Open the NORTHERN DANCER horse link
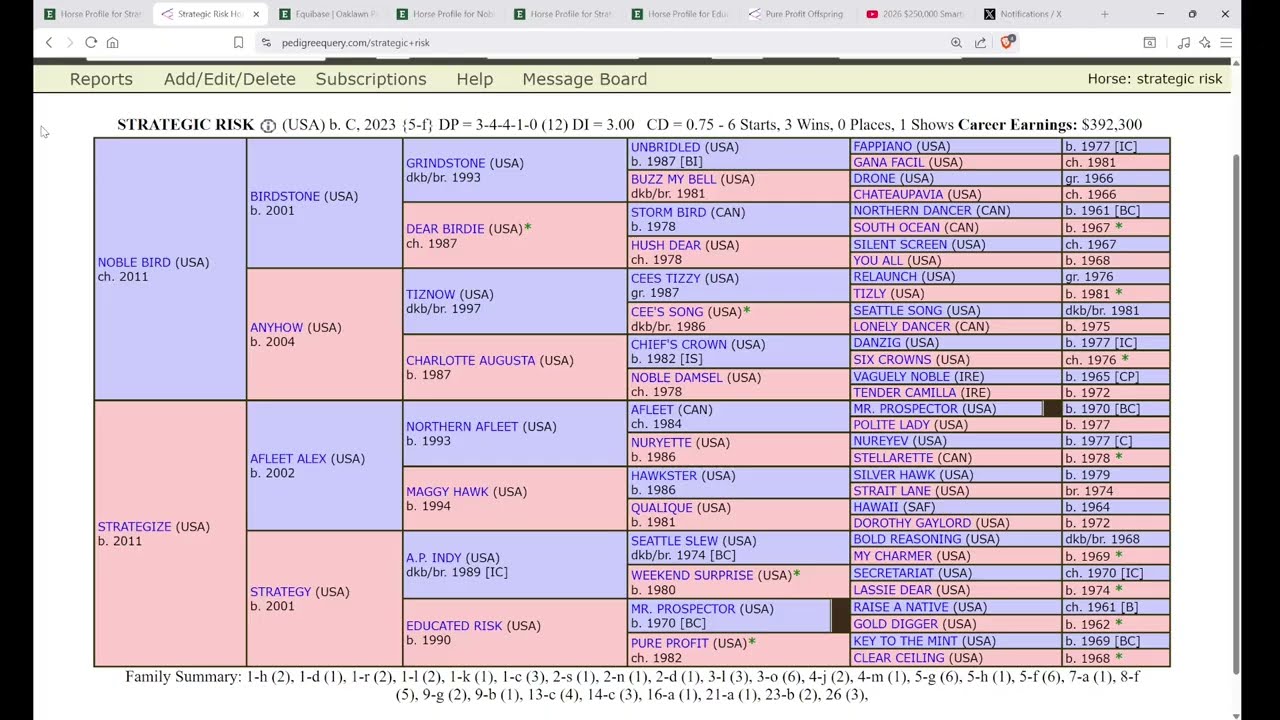The image size is (1280, 720). [912, 210]
